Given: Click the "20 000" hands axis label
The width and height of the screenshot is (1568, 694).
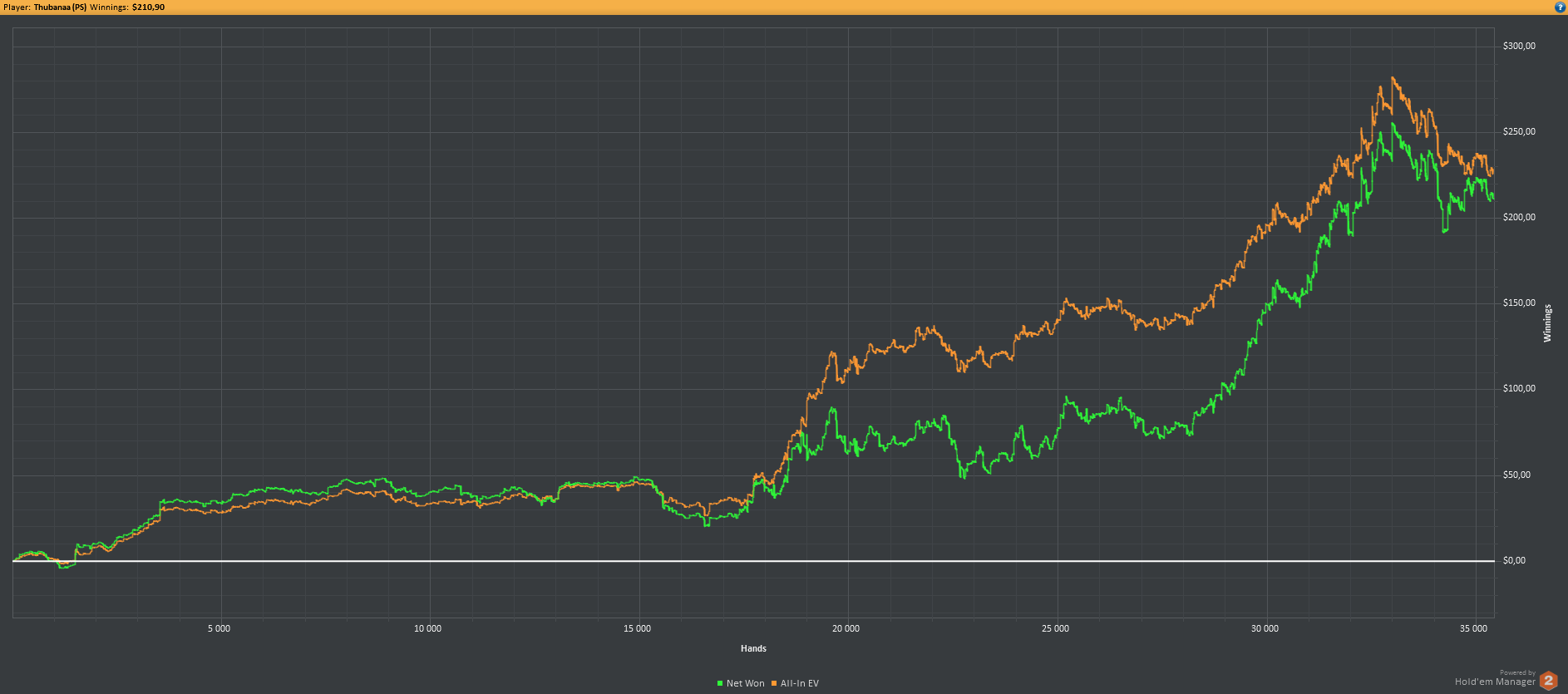Looking at the screenshot, I should 846,628.
